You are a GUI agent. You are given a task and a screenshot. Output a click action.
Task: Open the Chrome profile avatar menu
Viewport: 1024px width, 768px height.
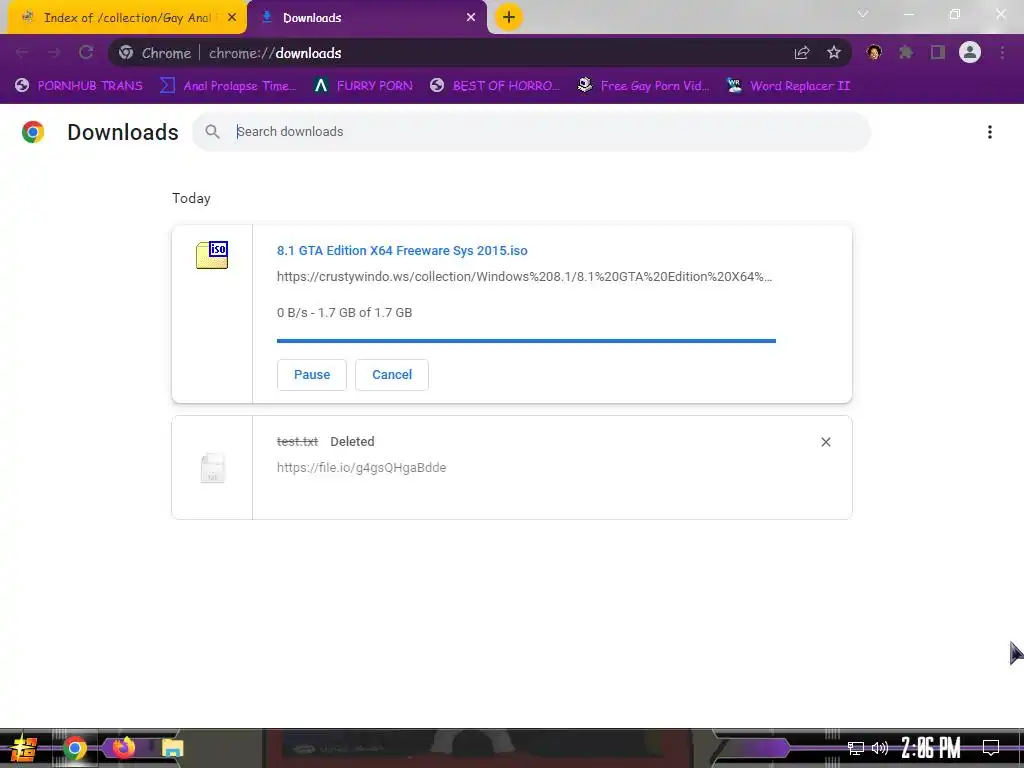970,52
